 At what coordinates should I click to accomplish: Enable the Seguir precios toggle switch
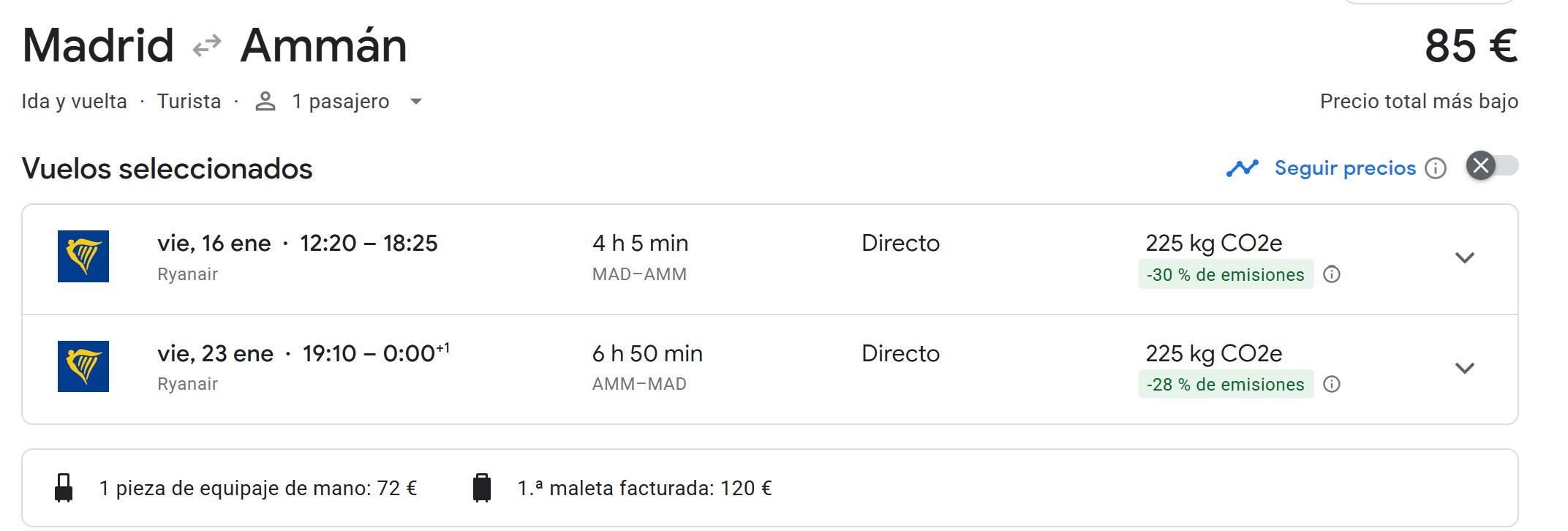pyautogui.click(x=1492, y=166)
